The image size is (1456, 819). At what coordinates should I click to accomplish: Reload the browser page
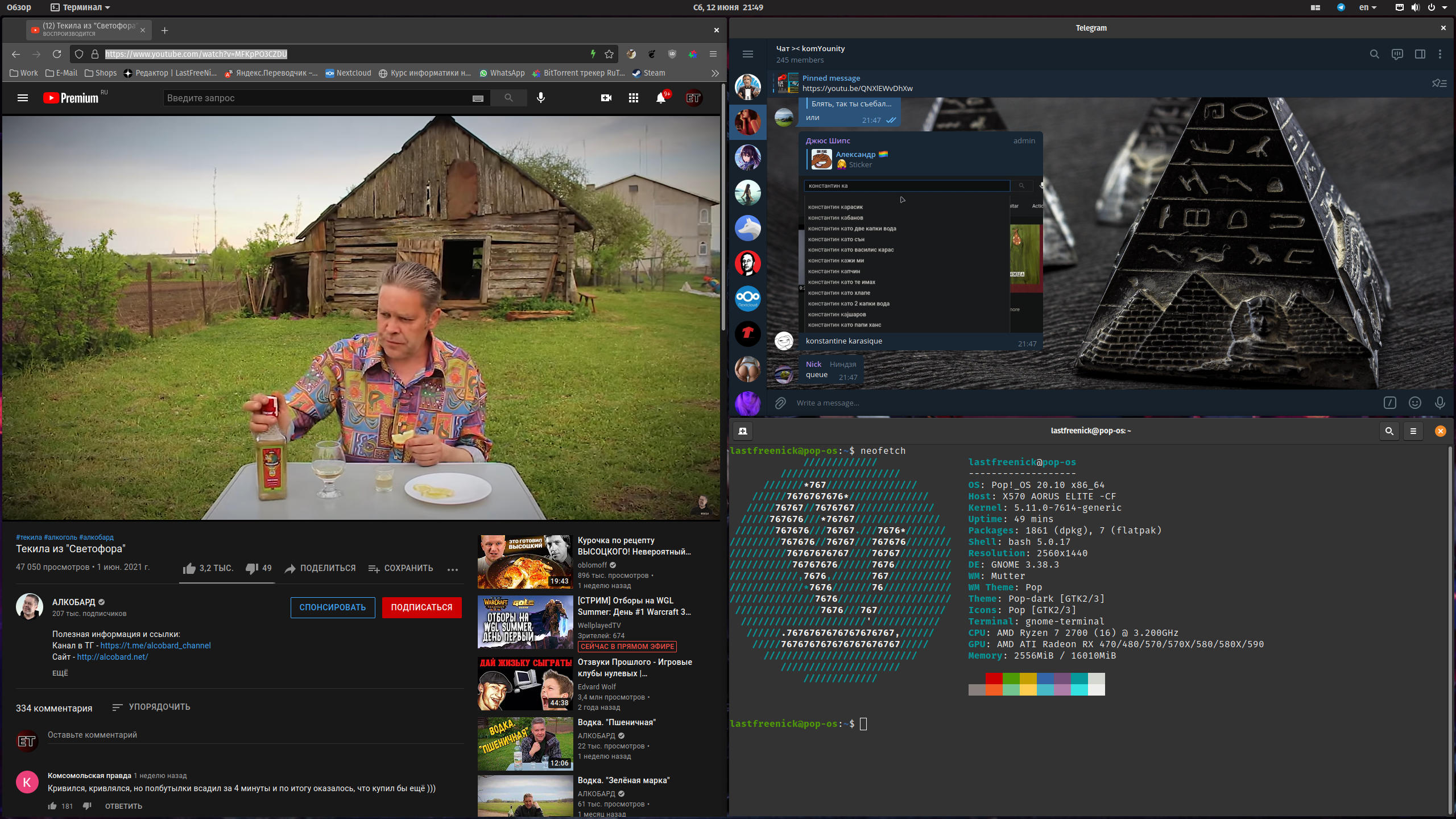57,54
